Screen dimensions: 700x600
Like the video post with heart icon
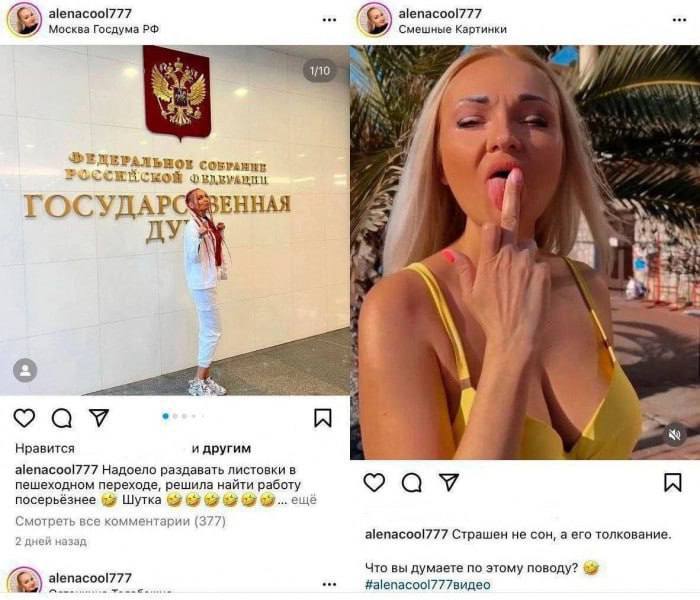pos(374,483)
